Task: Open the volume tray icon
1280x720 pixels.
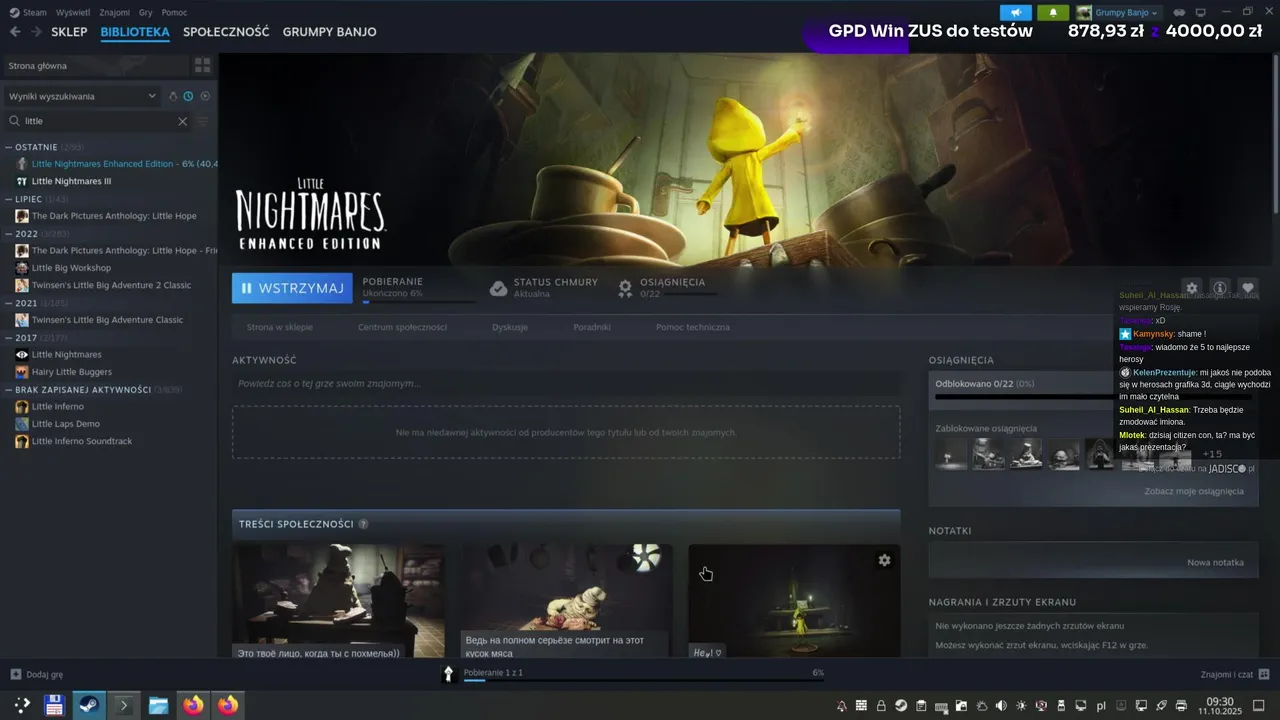Action: tap(1001, 706)
